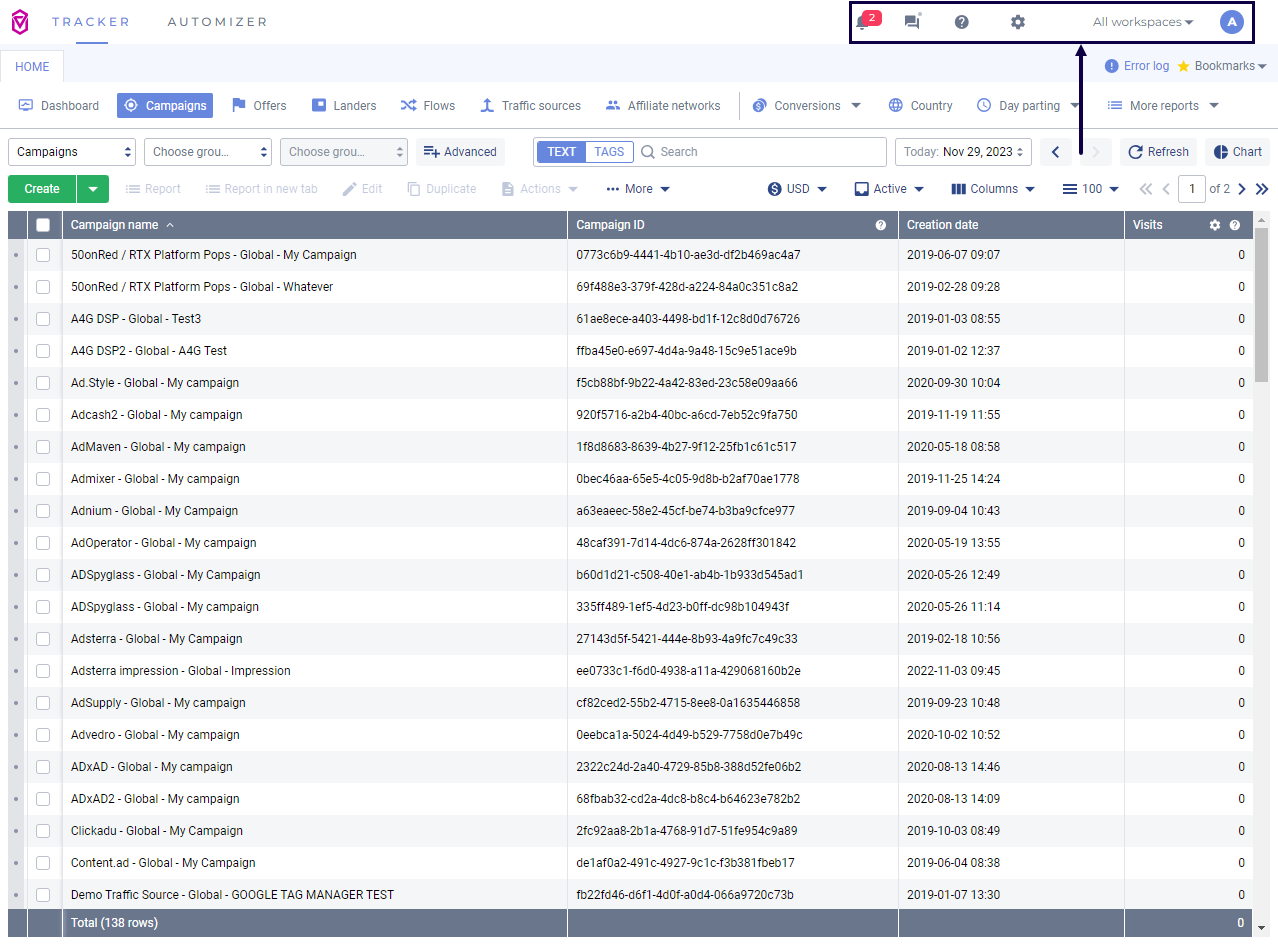Check the 50onRed My Campaign row checkbox

point(43,255)
